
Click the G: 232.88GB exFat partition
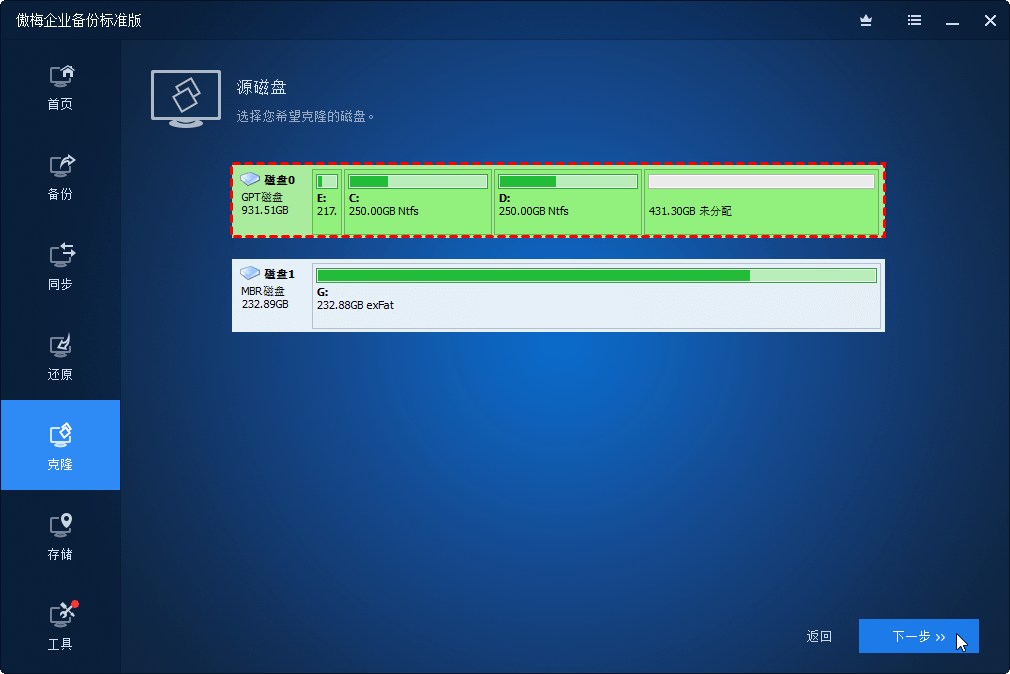[x=596, y=299]
